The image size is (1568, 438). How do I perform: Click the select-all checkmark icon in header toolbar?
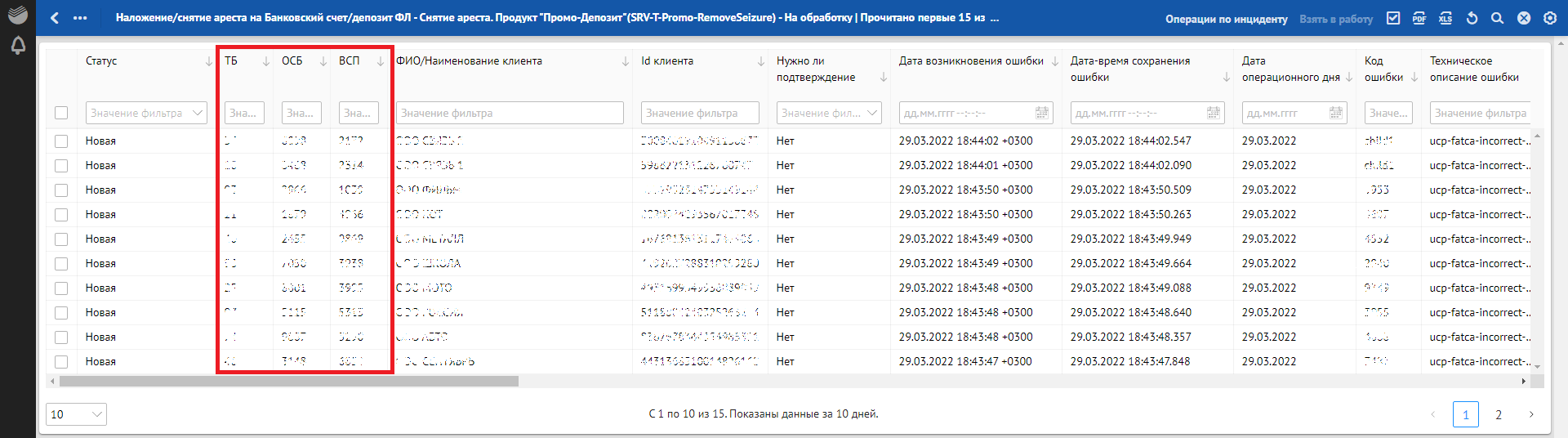click(1393, 18)
